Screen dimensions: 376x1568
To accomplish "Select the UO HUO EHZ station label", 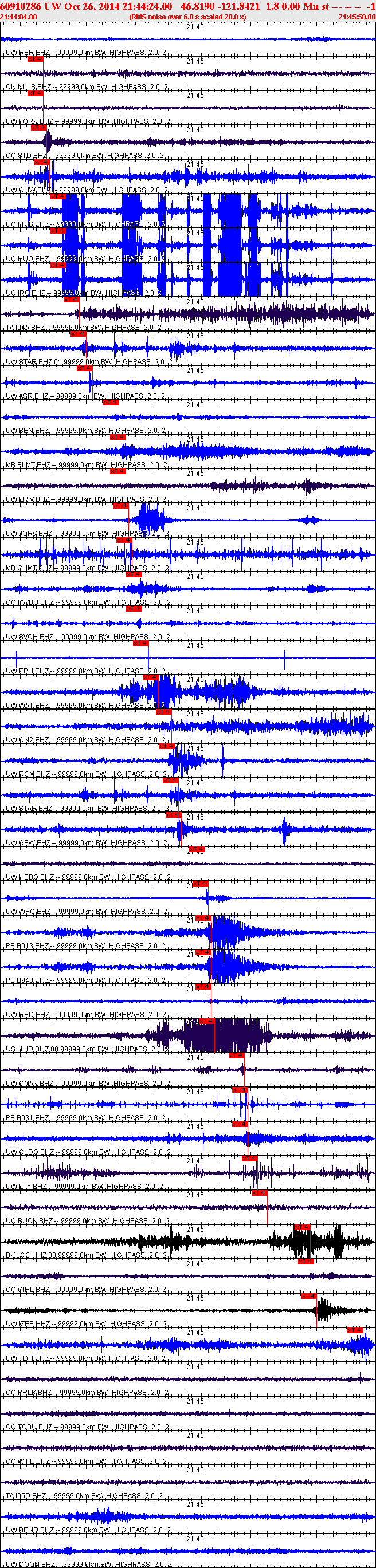I will pyautogui.click(x=86, y=259).
